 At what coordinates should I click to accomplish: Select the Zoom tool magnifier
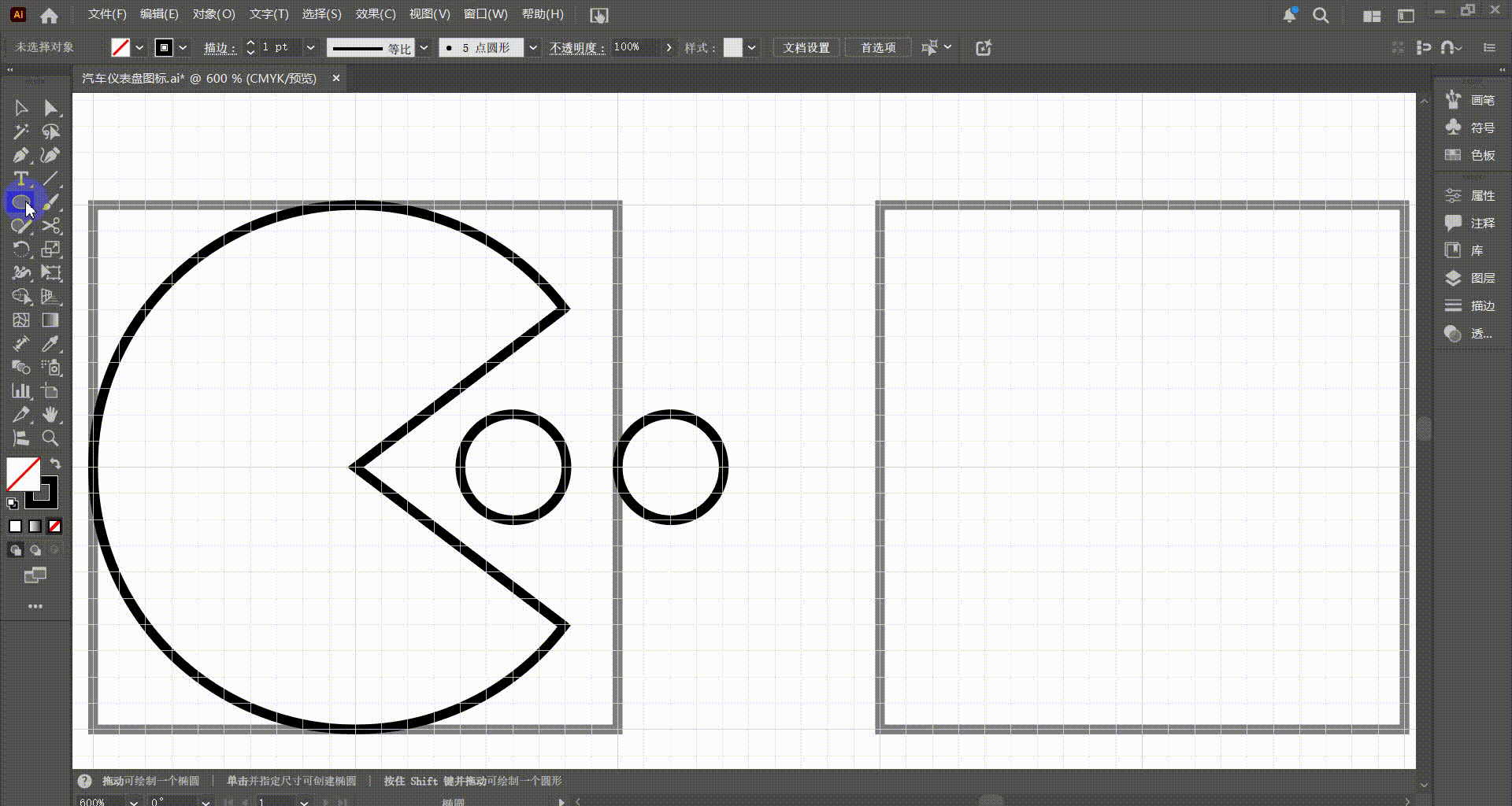51,438
